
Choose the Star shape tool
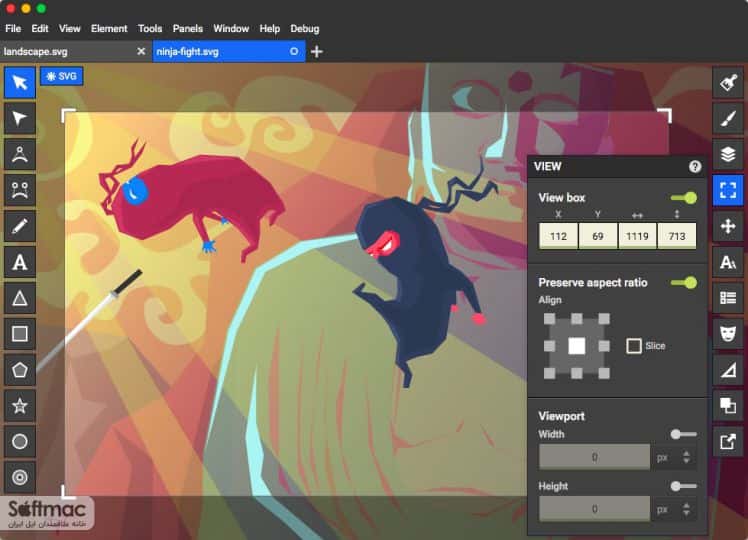20,406
